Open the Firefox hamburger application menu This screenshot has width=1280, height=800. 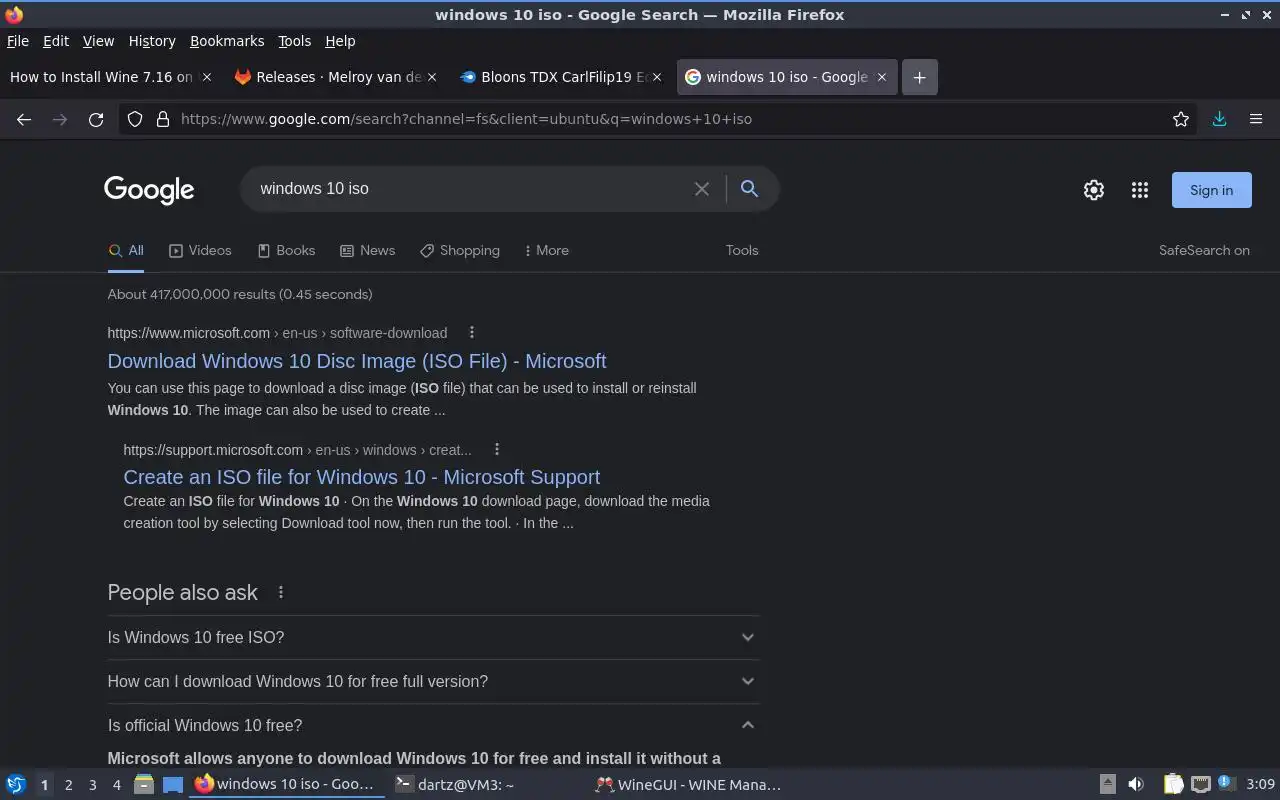pos(1256,119)
